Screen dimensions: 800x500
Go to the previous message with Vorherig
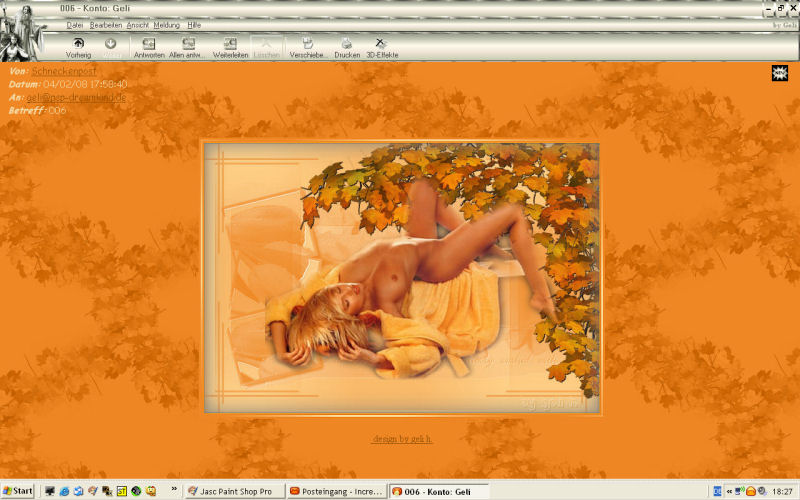tap(78, 48)
